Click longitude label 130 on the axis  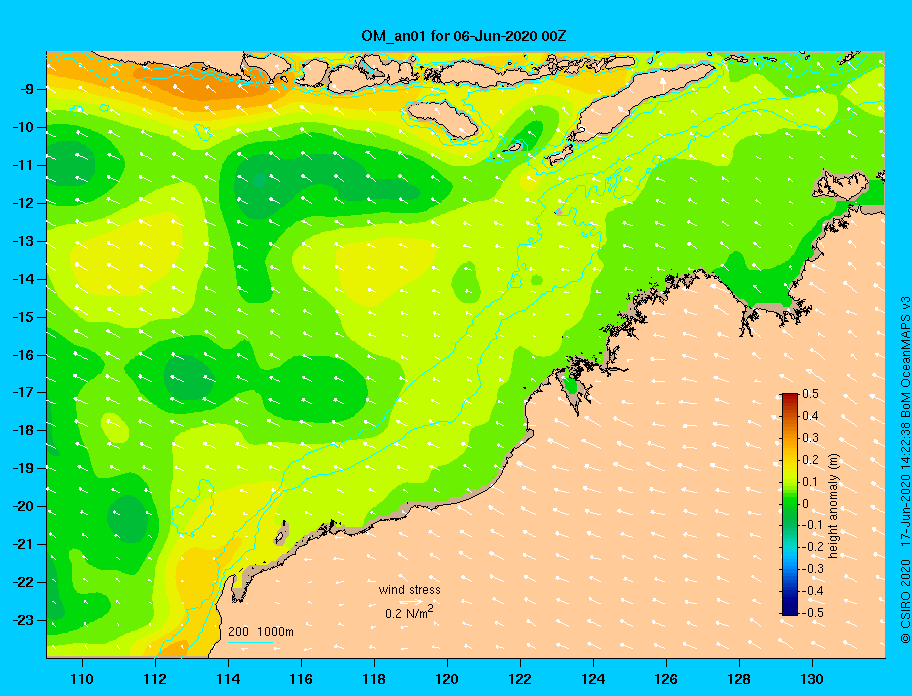[812, 679]
